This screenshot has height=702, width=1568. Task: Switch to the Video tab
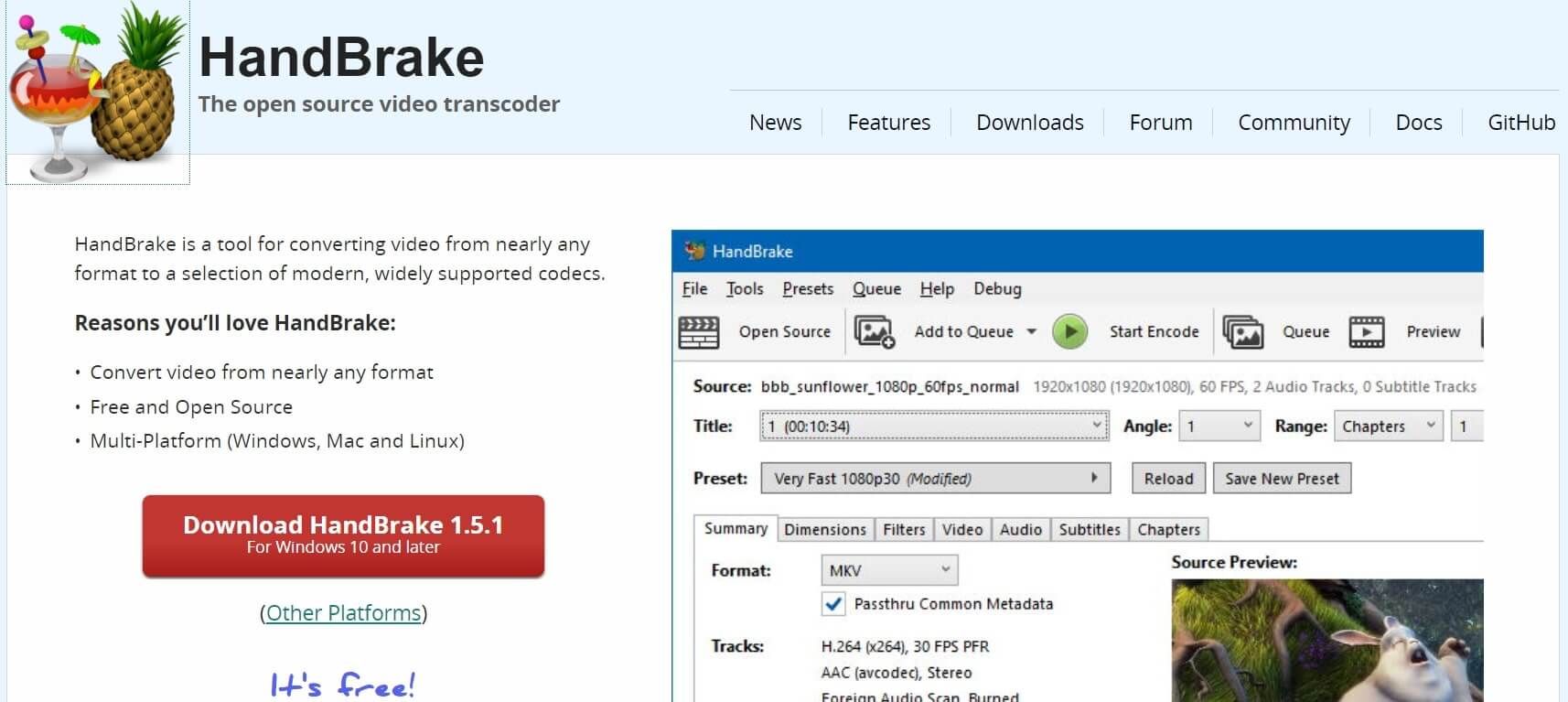(x=962, y=529)
